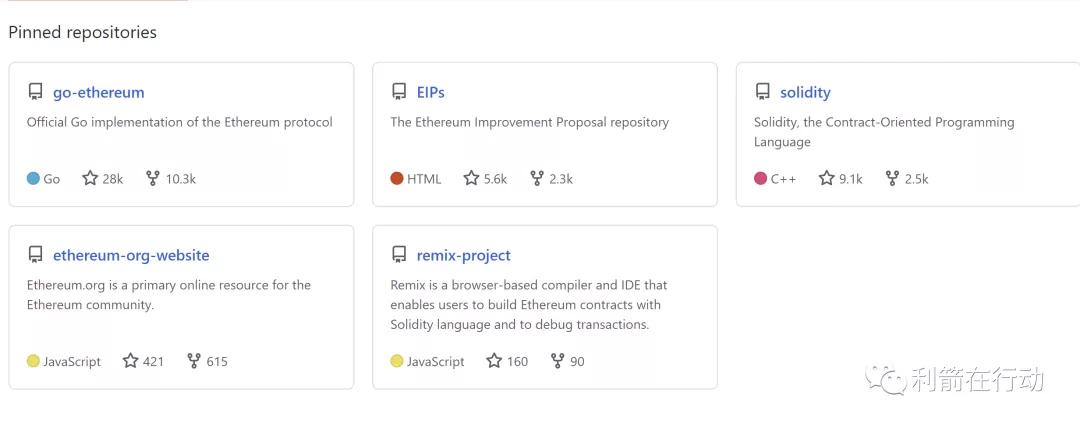1080x427 pixels.
Task: Open the solidity repository link
Action: (x=805, y=92)
